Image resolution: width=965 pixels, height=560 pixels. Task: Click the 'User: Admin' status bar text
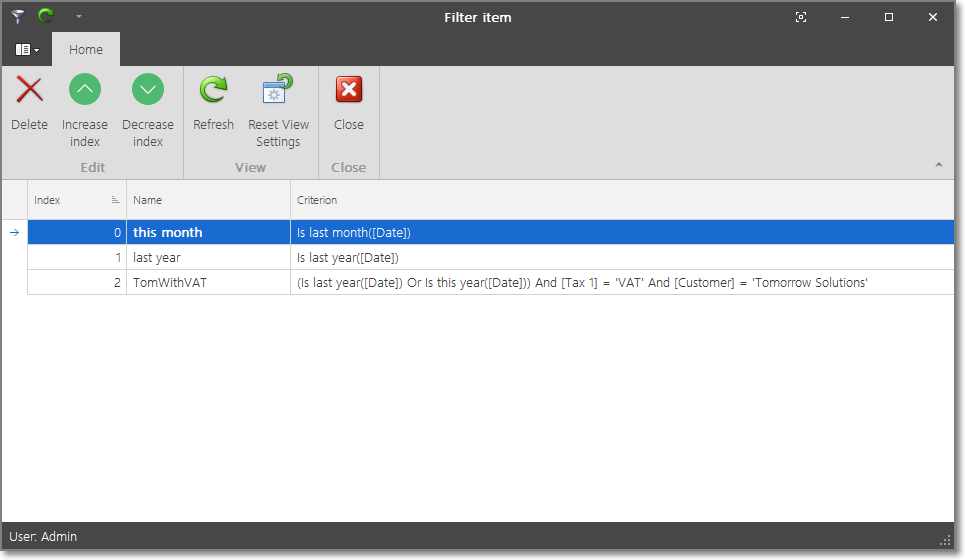point(43,537)
